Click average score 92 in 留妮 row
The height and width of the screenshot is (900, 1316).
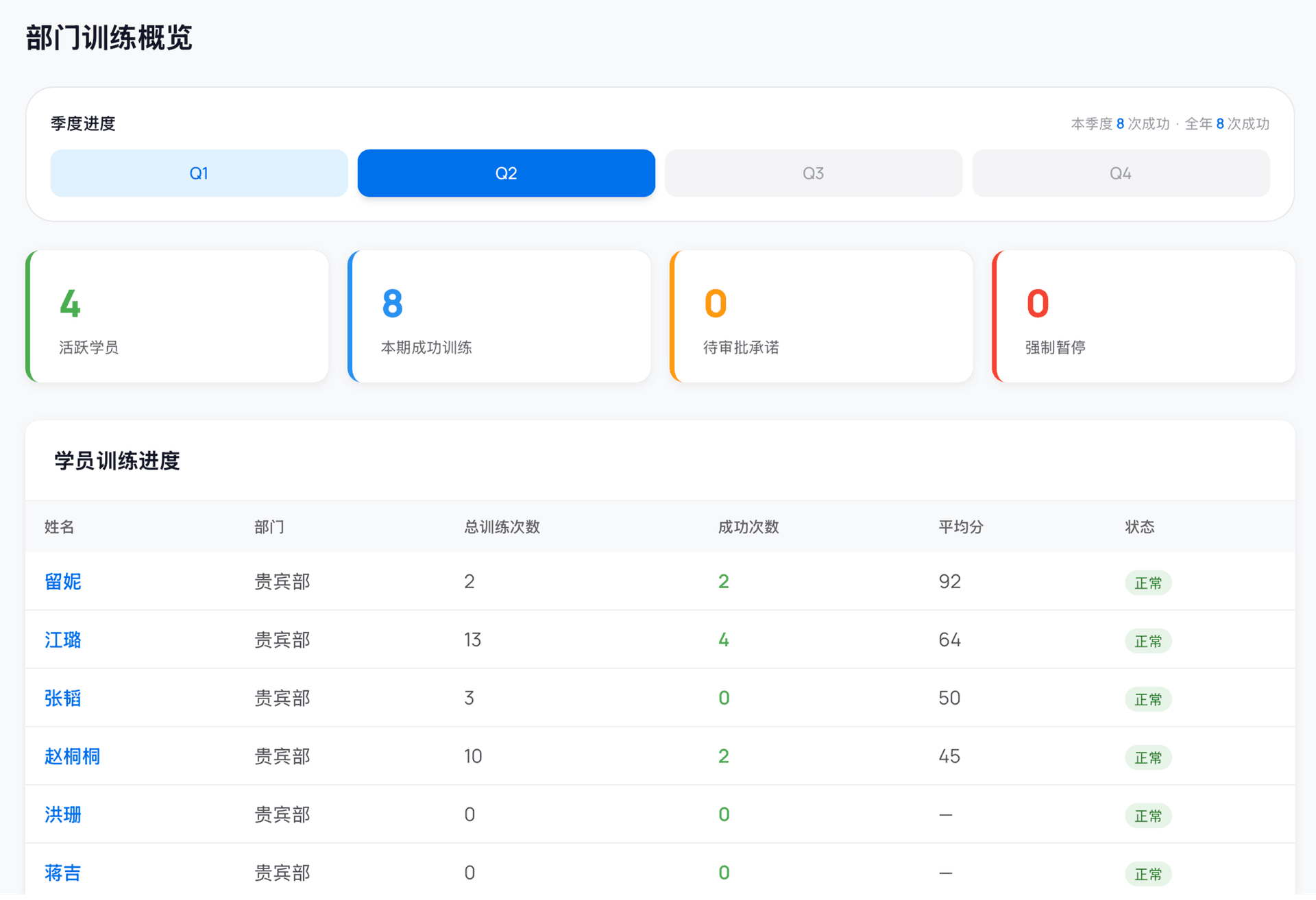point(949,582)
